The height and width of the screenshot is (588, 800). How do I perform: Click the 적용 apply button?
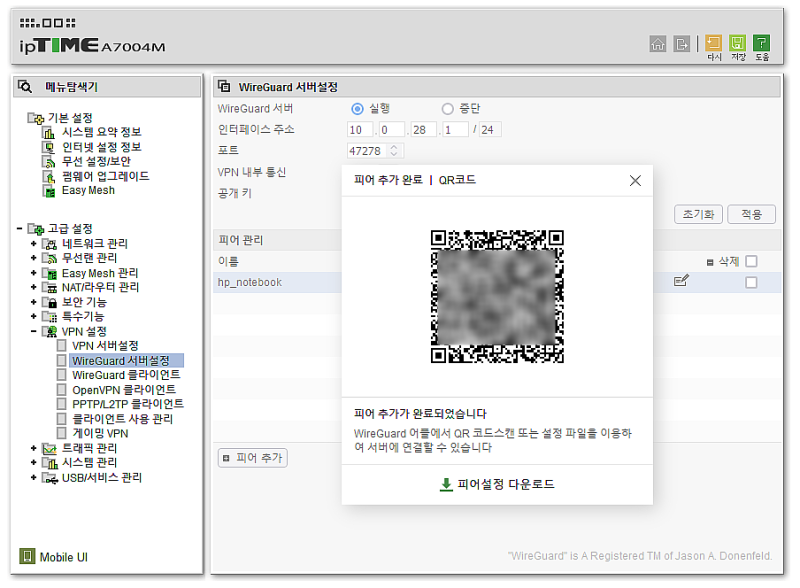(751, 214)
